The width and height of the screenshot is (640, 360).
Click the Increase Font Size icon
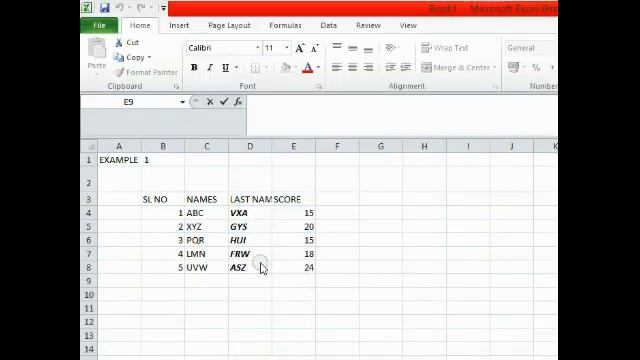point(300,48)
